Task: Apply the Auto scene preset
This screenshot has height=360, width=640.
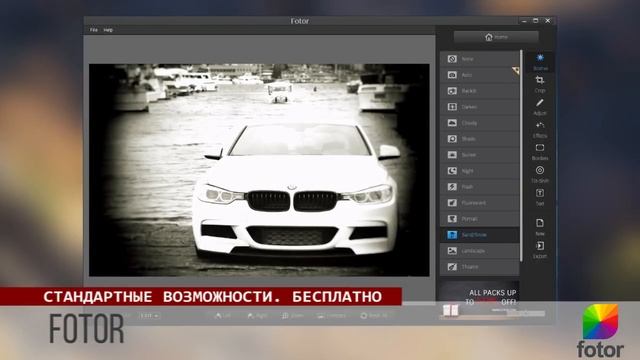Action: pyautogui.click(x=480, y=75)
